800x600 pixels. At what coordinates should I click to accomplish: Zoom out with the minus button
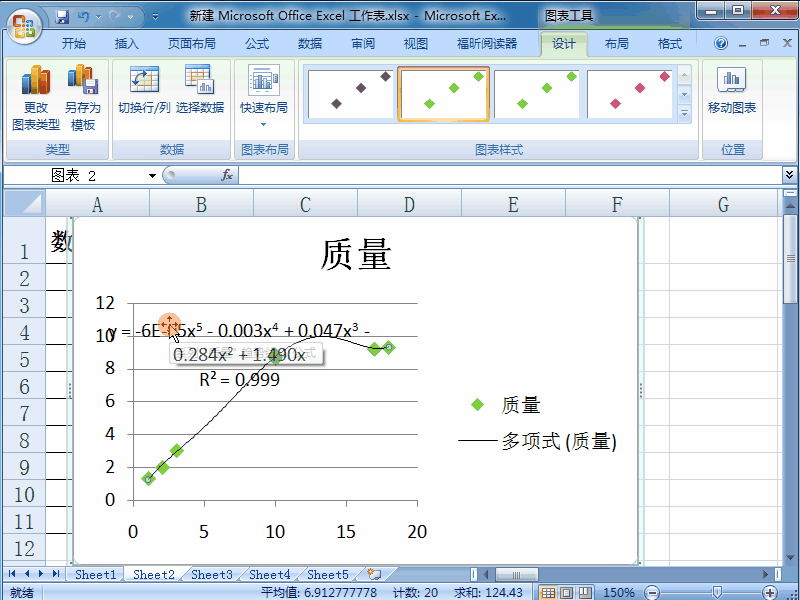pos(652,592)
